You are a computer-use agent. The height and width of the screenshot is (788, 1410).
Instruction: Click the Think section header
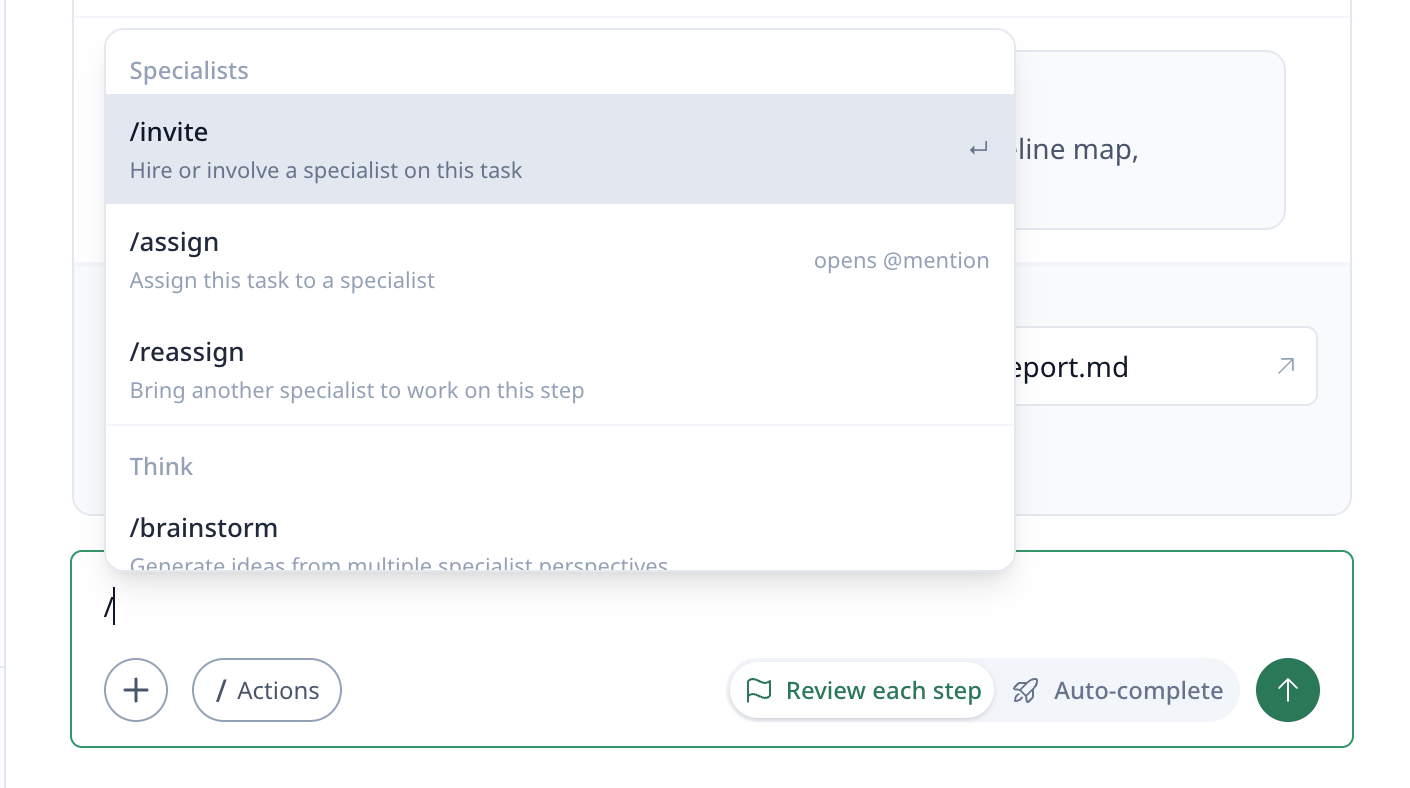(161, 467)
